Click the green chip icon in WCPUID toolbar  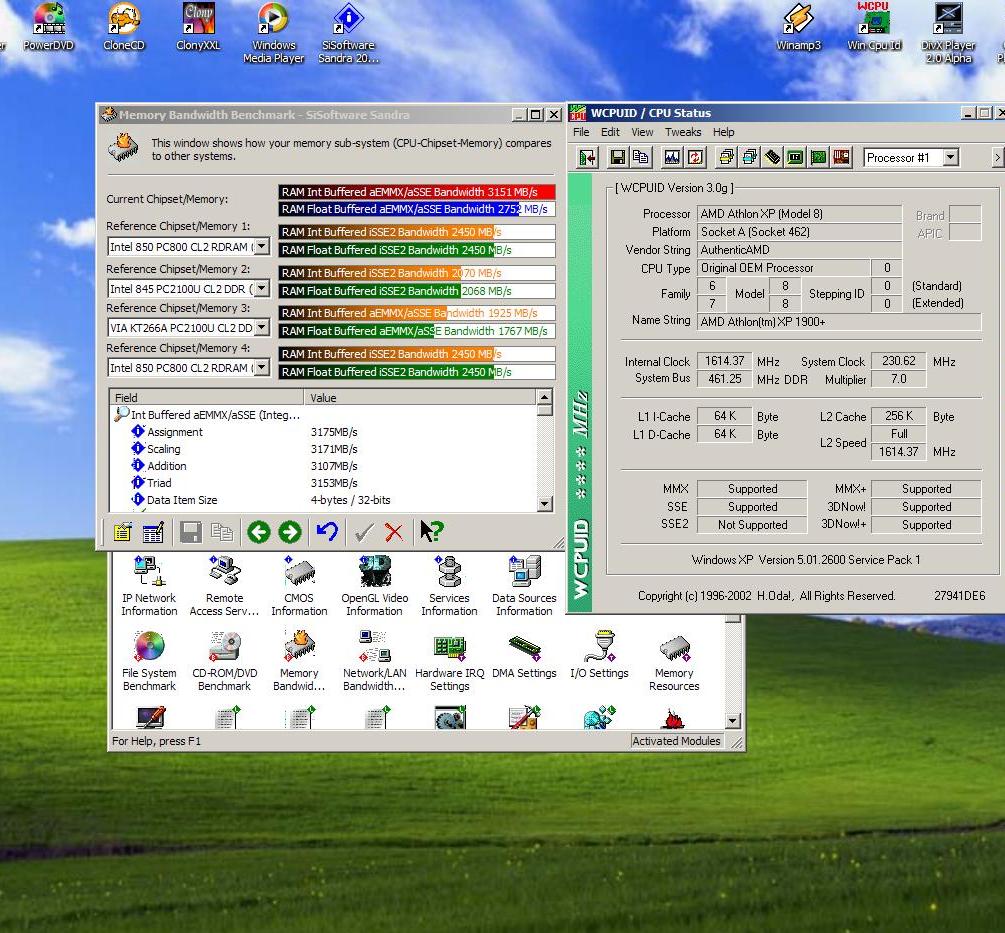(795, 157)
